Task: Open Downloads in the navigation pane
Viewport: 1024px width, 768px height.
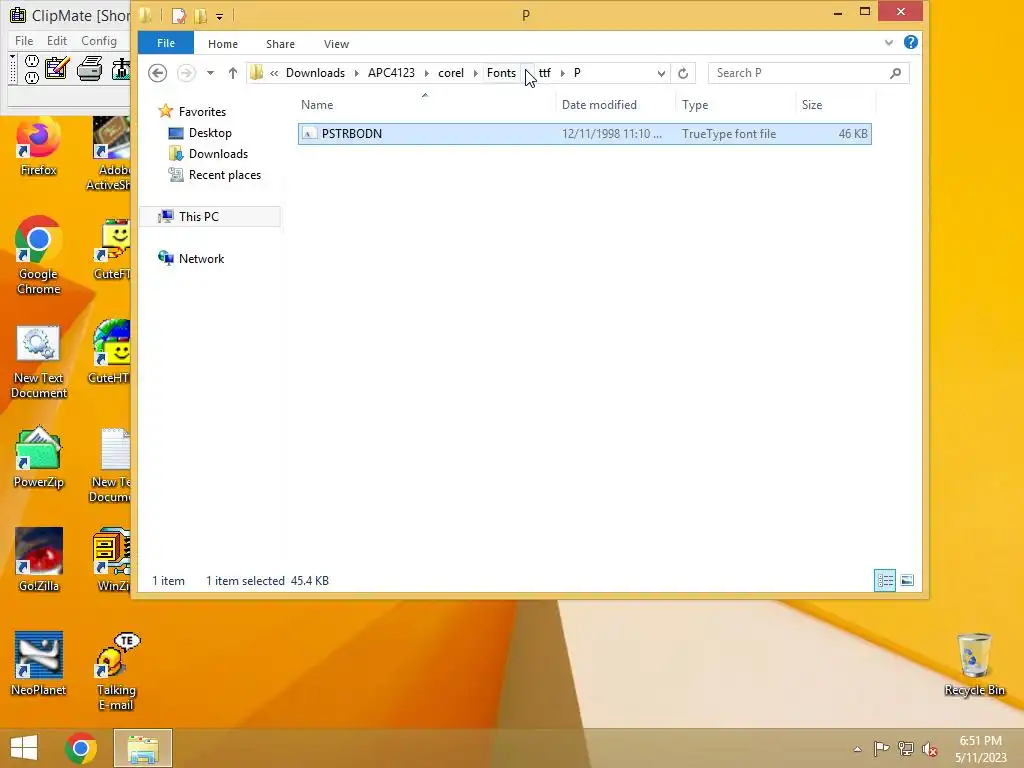Action: point(217,153)
